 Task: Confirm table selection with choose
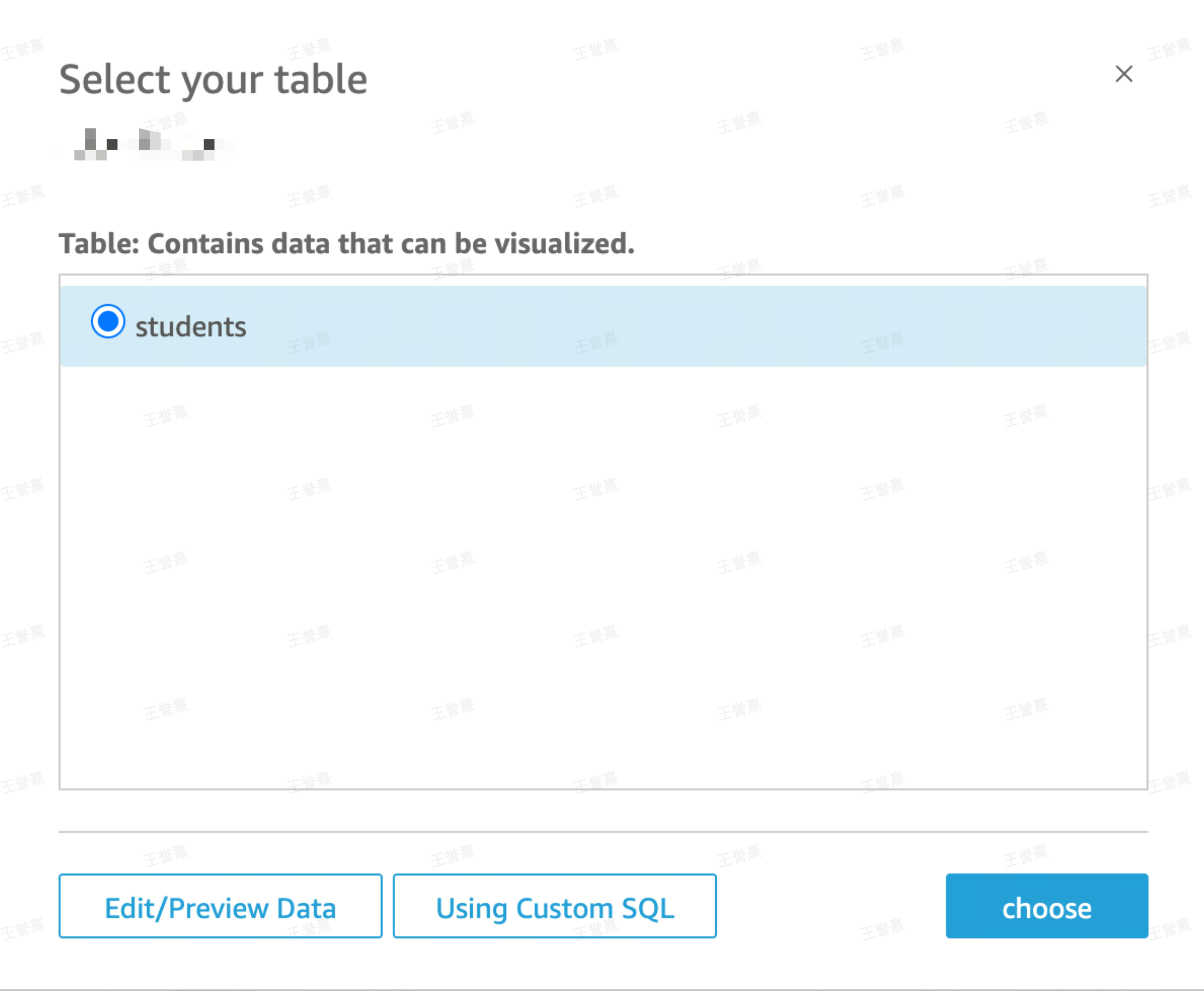tap(1046, 907)
